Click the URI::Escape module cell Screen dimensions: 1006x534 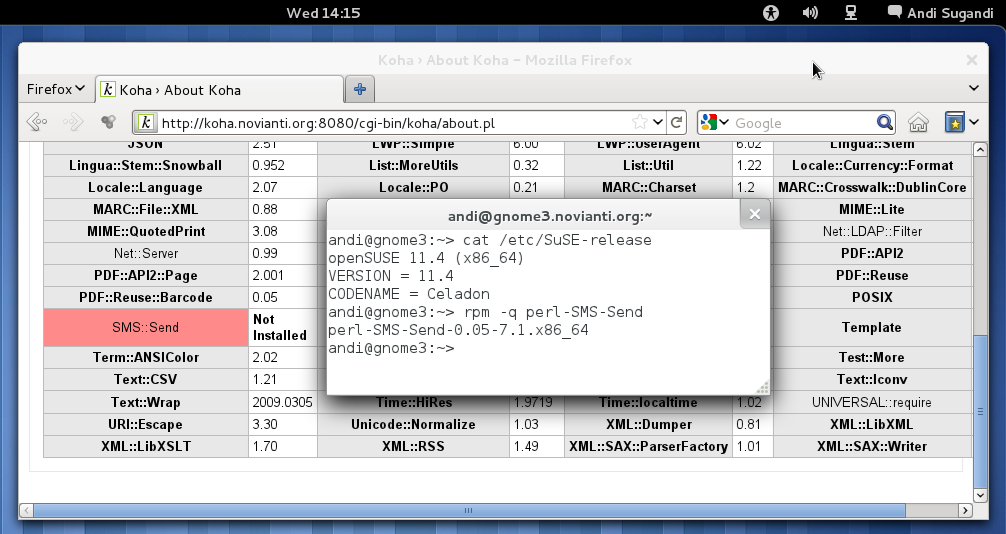click(x=146, y=424)
